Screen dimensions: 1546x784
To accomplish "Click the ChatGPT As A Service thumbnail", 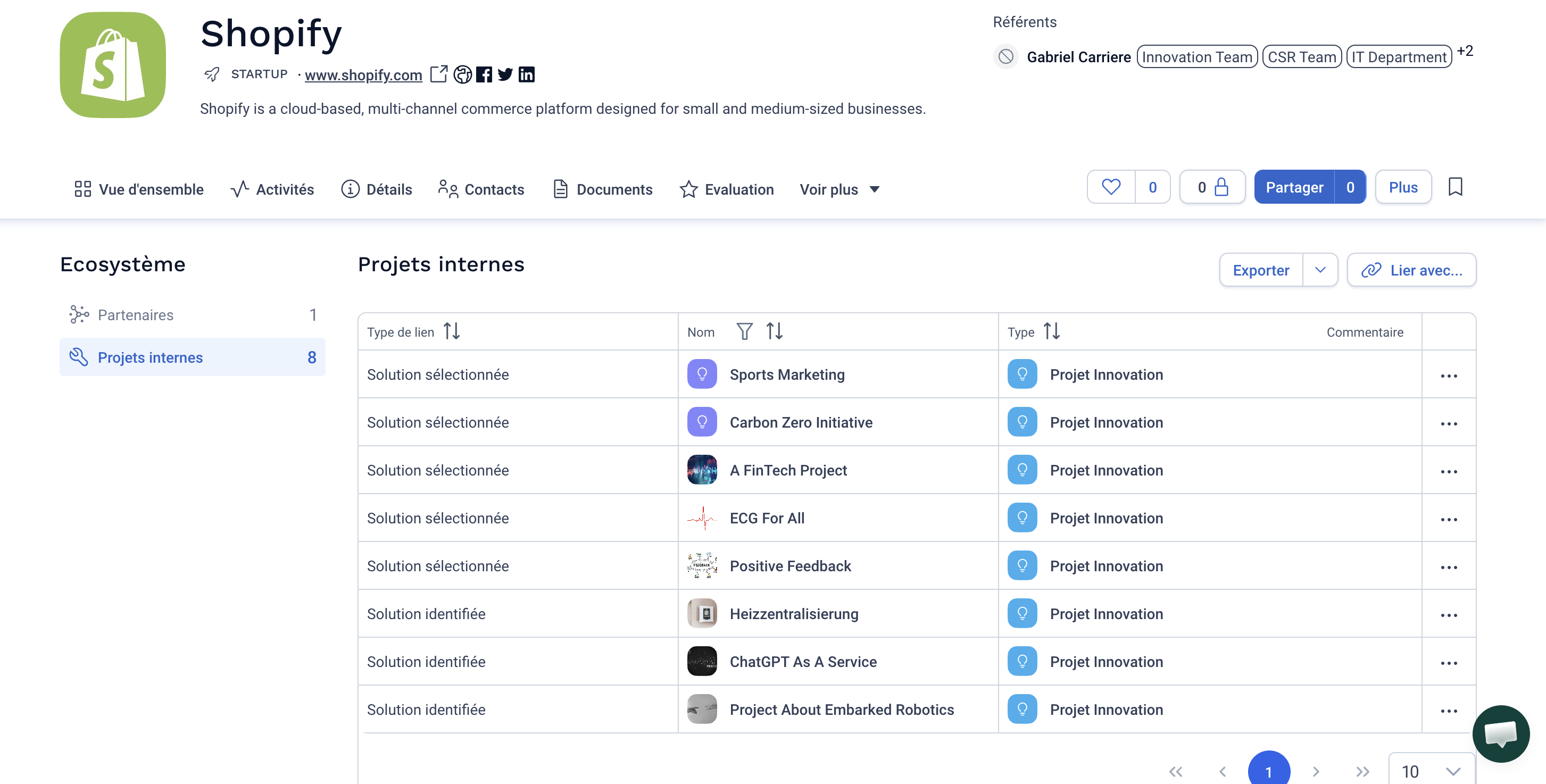I will (702, 662).
